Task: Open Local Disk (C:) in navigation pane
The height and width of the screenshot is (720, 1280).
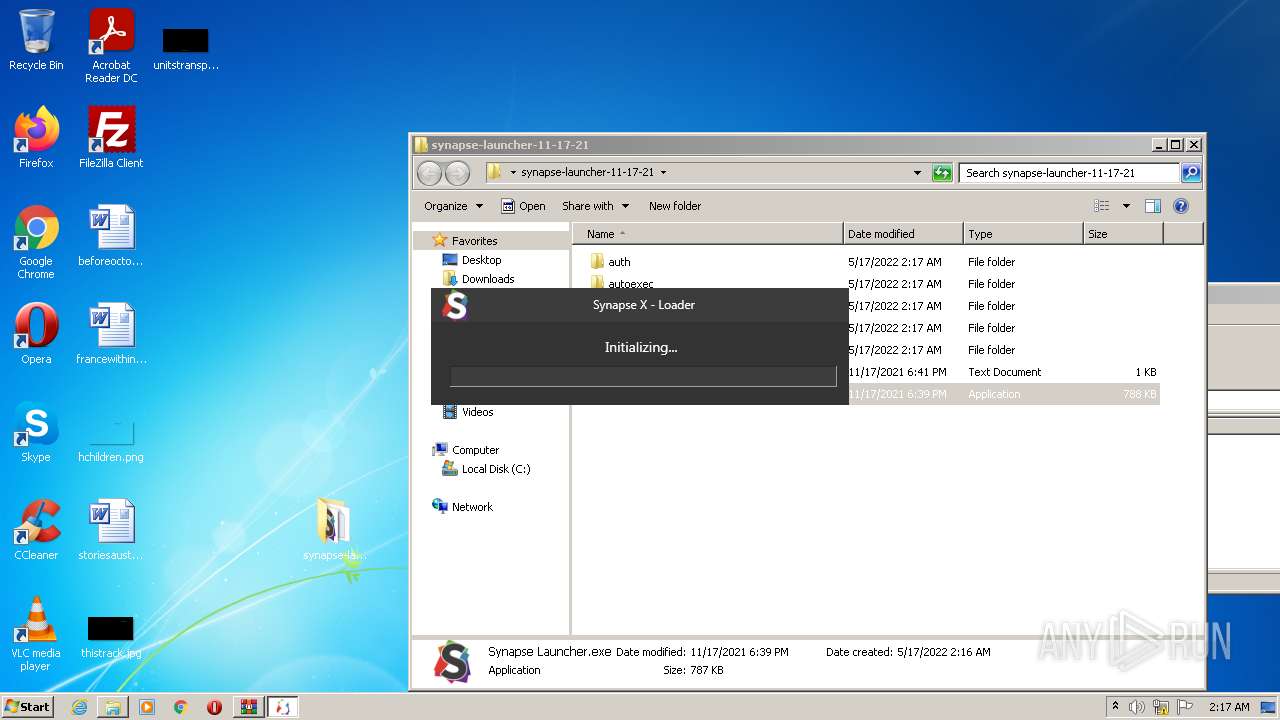Action: coord(496,469)
